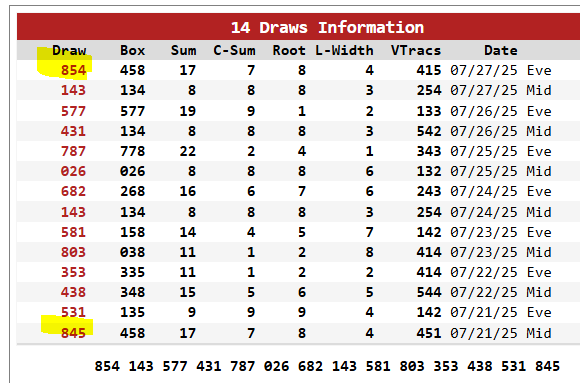Click draw number 026 in the Draw column

tap(73, 171)
